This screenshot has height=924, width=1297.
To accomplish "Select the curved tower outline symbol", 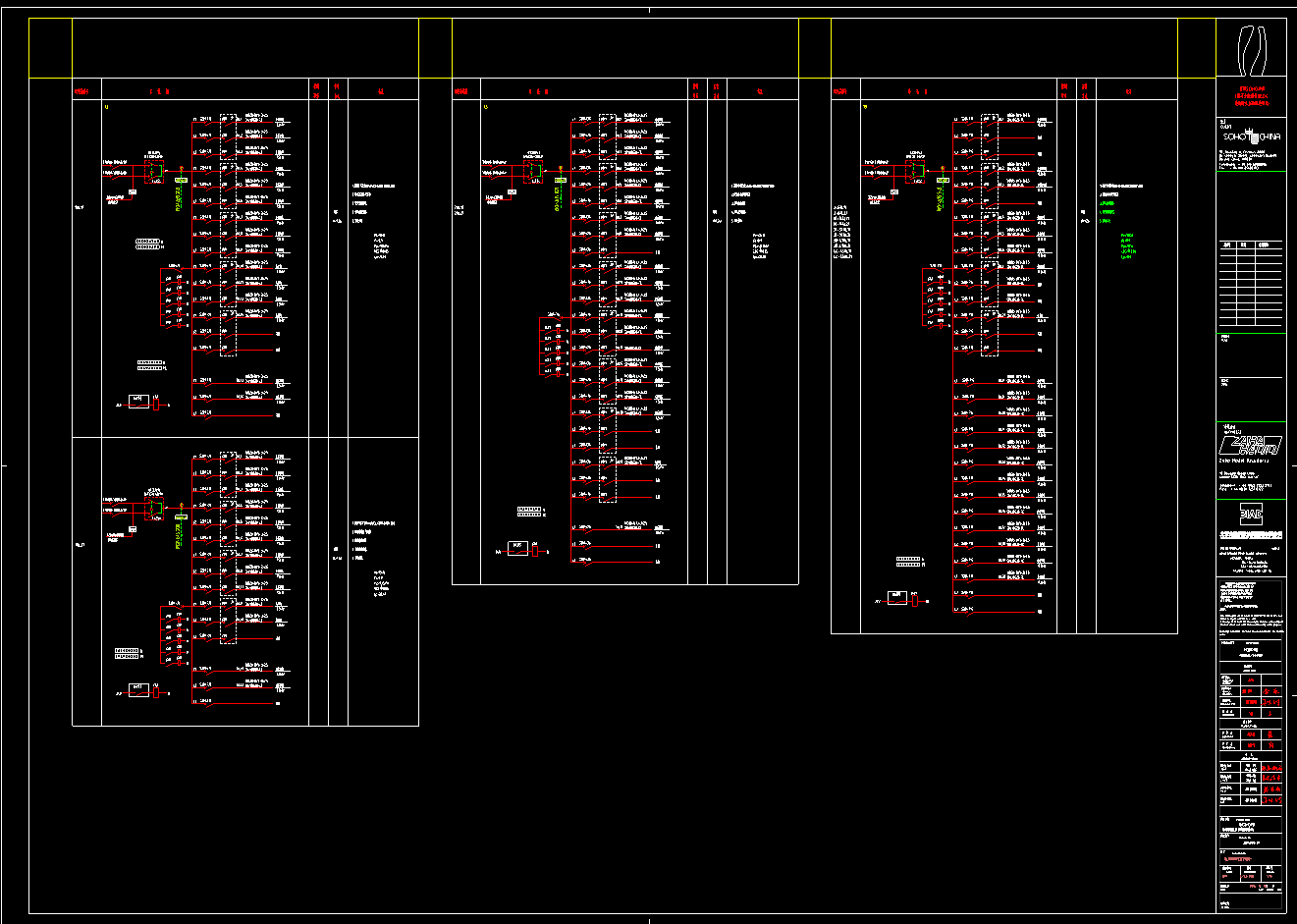I will [1250, 51].
